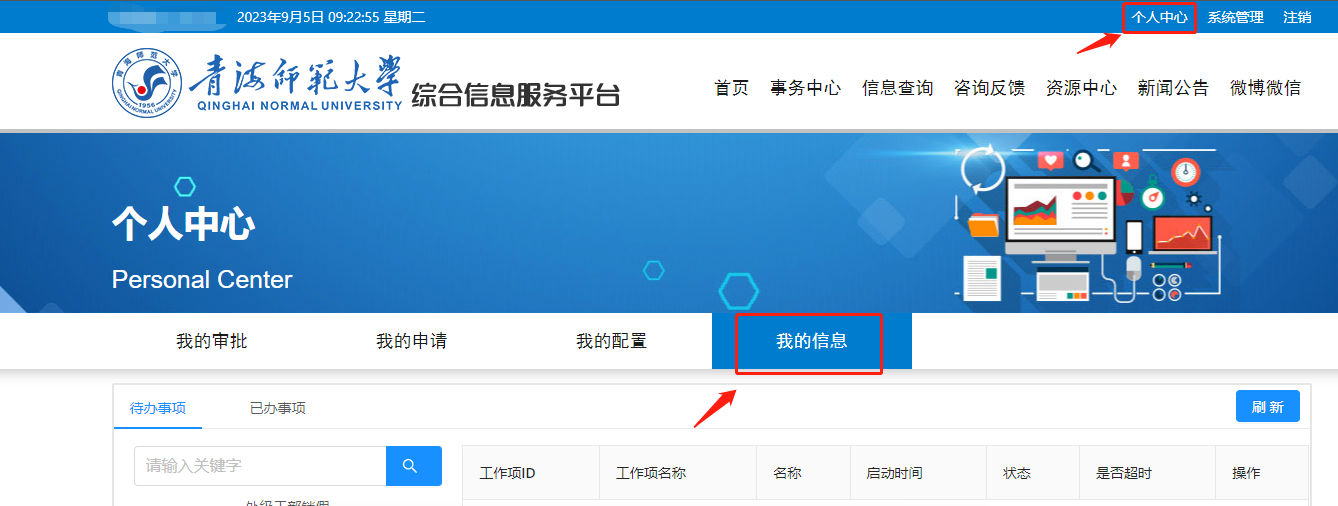Select the 我的信息 tab
The width and height of the screenshot is (1338, 506).
(x=811, y=341)
